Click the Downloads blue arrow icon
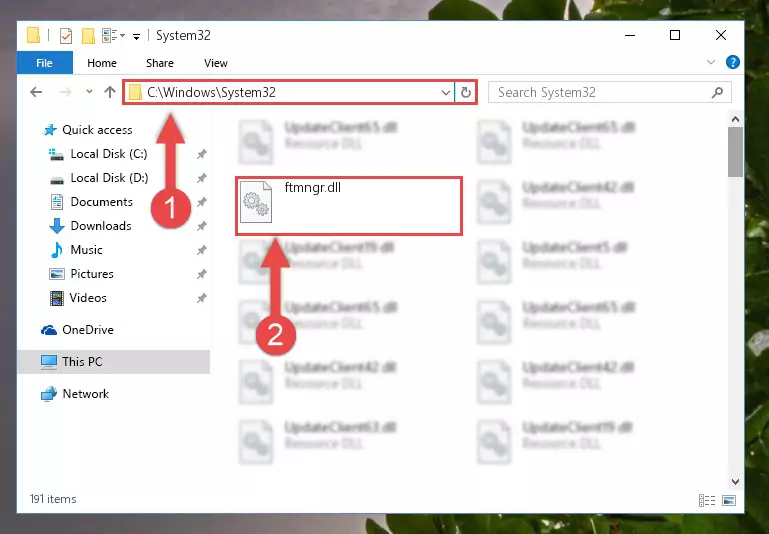 click(56, 226)
